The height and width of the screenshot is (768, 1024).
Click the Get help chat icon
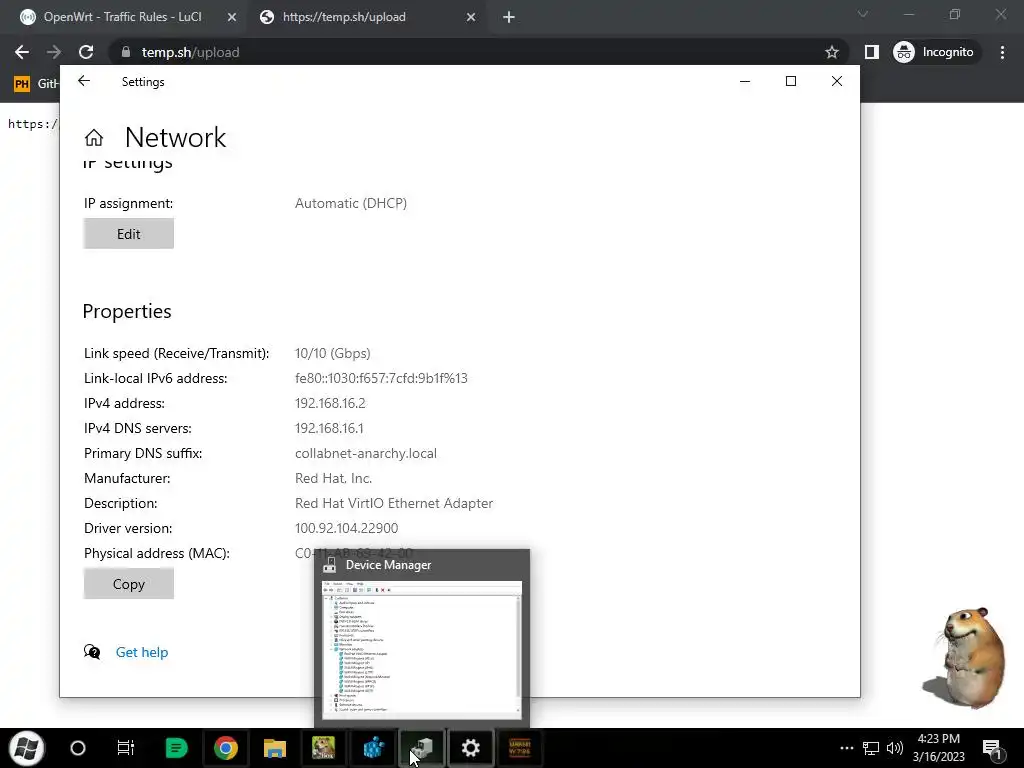pyautogui.click(x=92, y=652)
